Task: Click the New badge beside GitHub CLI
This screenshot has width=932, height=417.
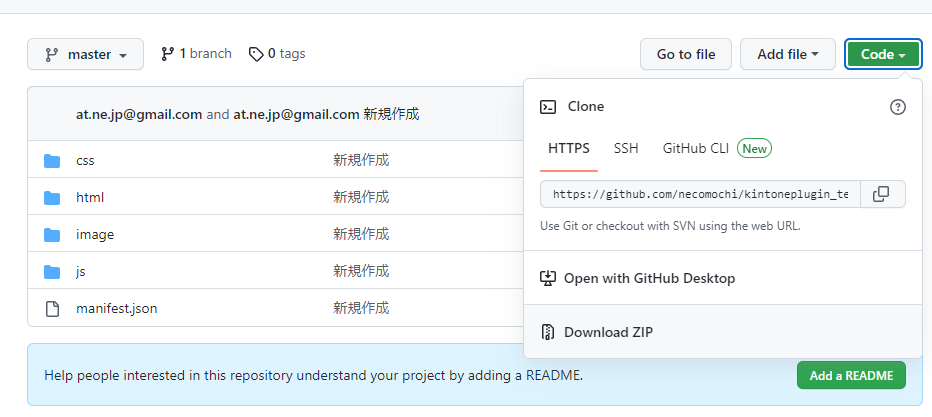Action: click(x=754, y=149)
